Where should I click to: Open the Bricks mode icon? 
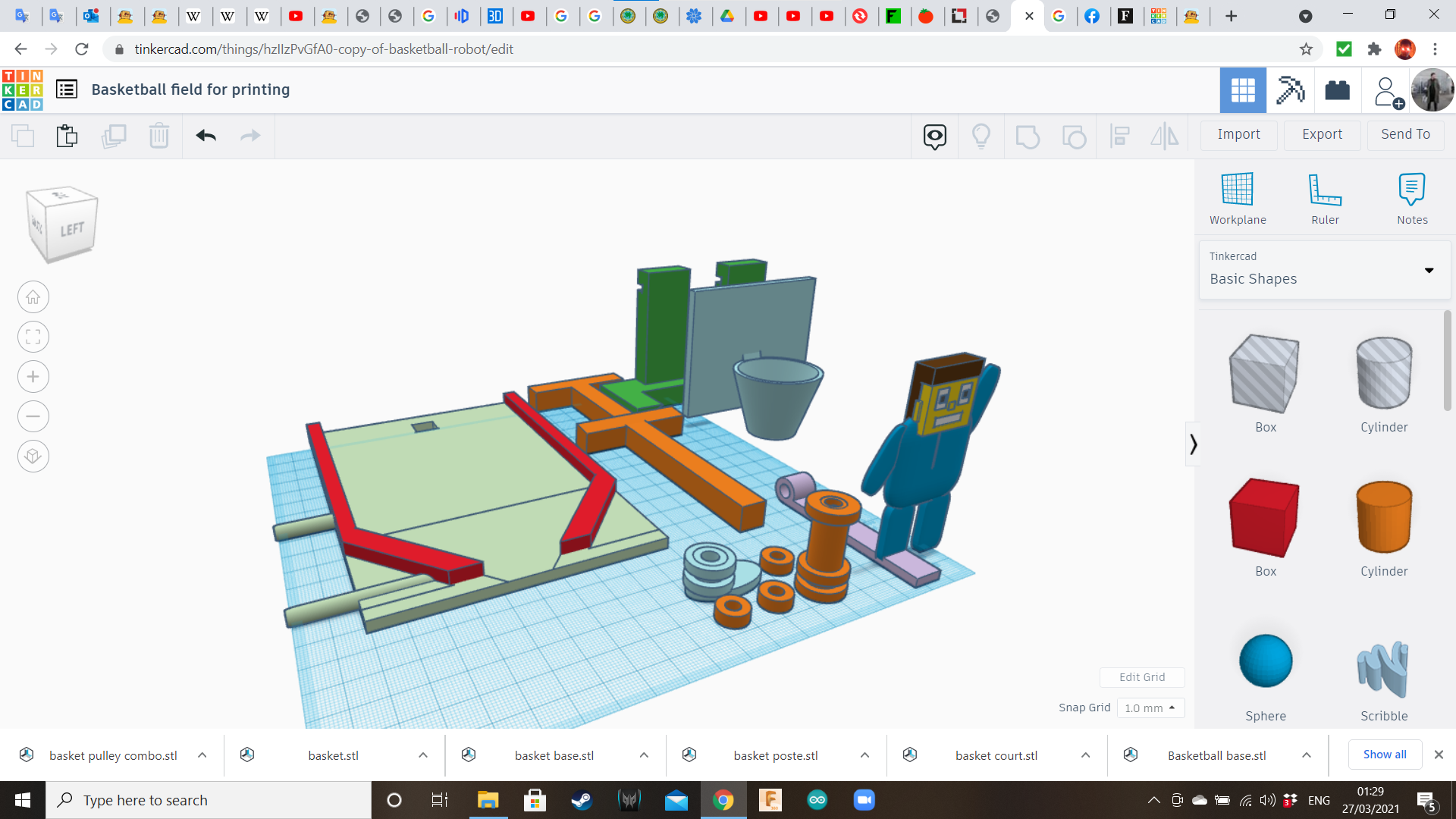(1337, 90)
